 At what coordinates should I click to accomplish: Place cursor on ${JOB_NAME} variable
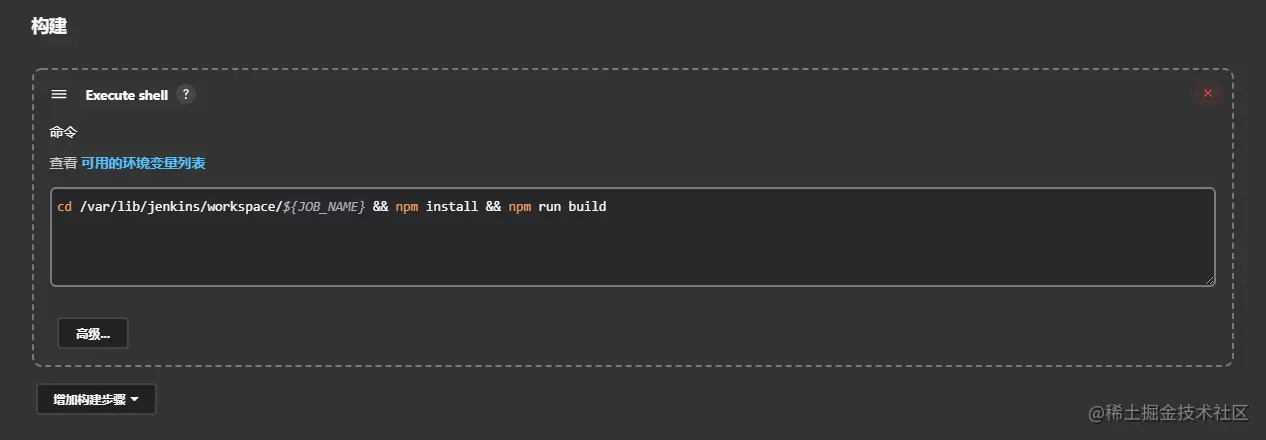click(x=324, y=207)
